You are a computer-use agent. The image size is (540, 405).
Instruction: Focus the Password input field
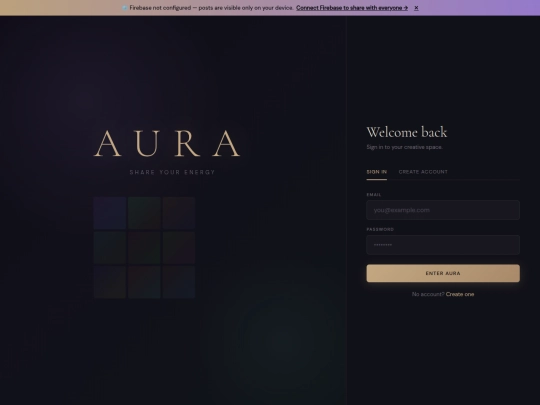coord(443,245)
